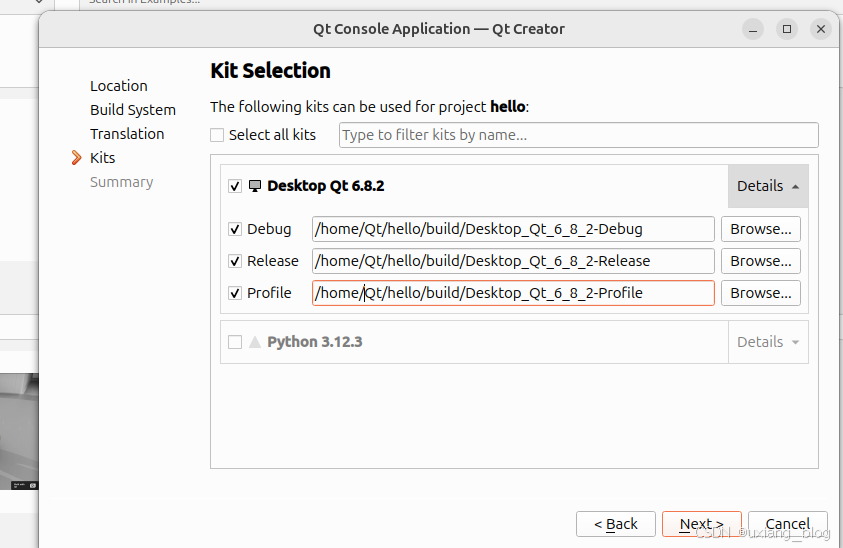Close the Qt Creator wizard window
The height and width of the screenshot is (548, 843).
[821, 29]
